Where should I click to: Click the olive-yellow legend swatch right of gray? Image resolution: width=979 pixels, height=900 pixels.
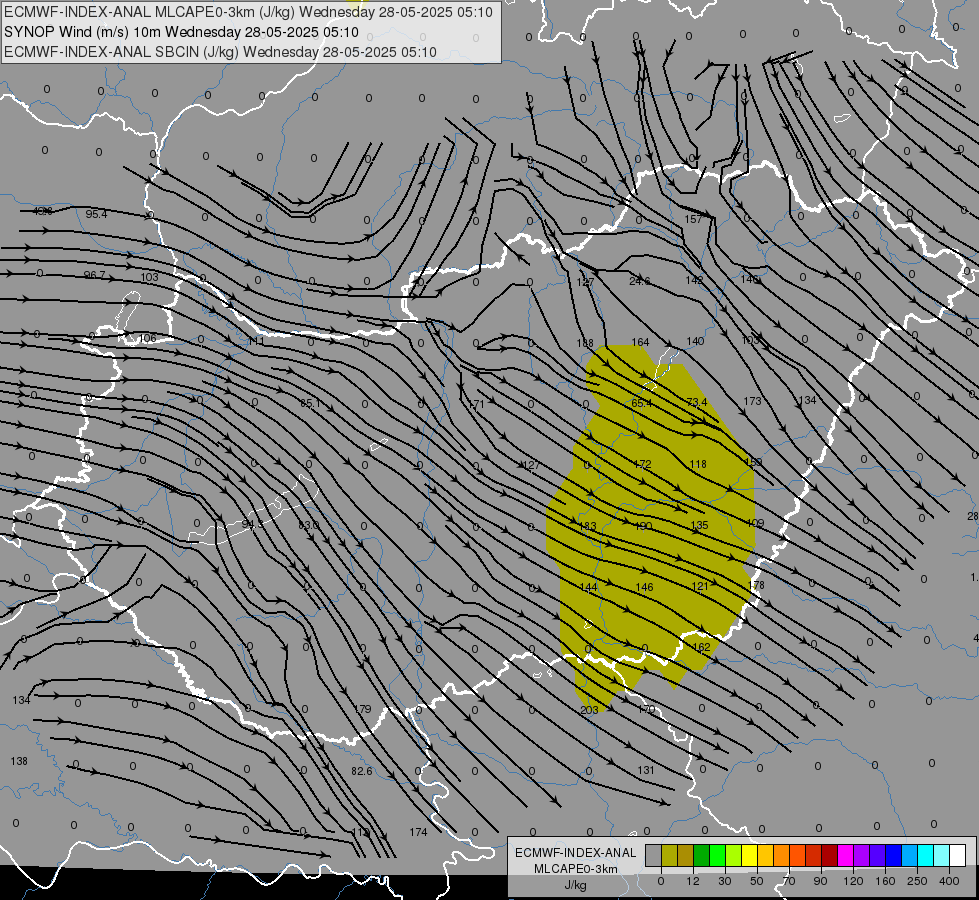(669, 855)
